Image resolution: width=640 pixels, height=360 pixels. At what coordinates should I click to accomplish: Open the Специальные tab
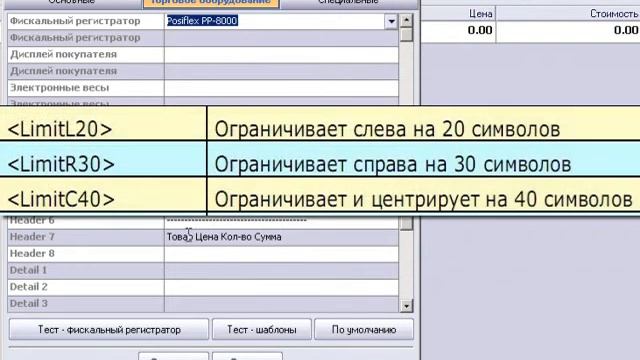click(x=348, y=3)
